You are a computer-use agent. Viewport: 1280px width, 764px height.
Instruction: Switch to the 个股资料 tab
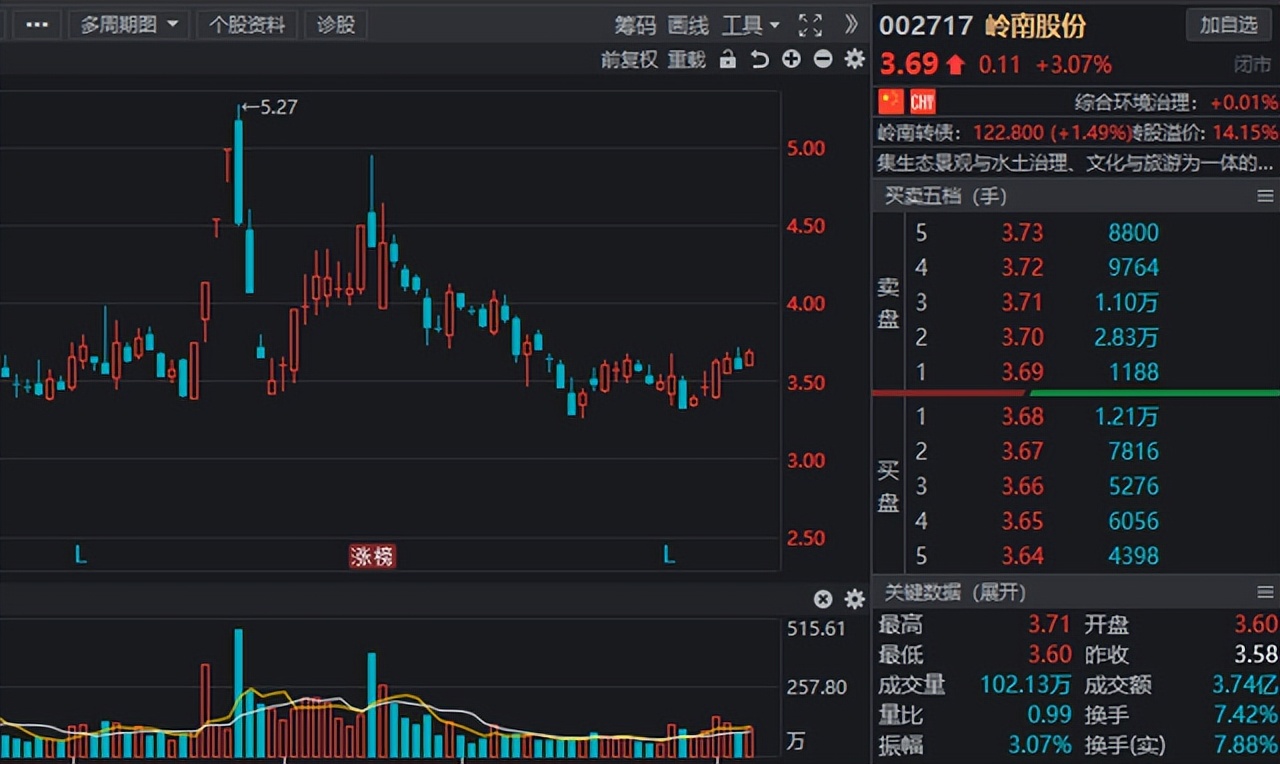[x=246, y=25]
